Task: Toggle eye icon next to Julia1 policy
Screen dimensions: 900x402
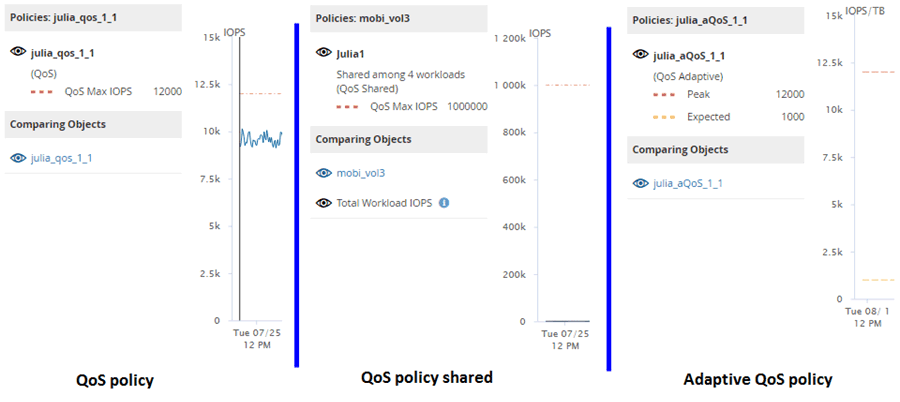Action: [x=323, y=52]
